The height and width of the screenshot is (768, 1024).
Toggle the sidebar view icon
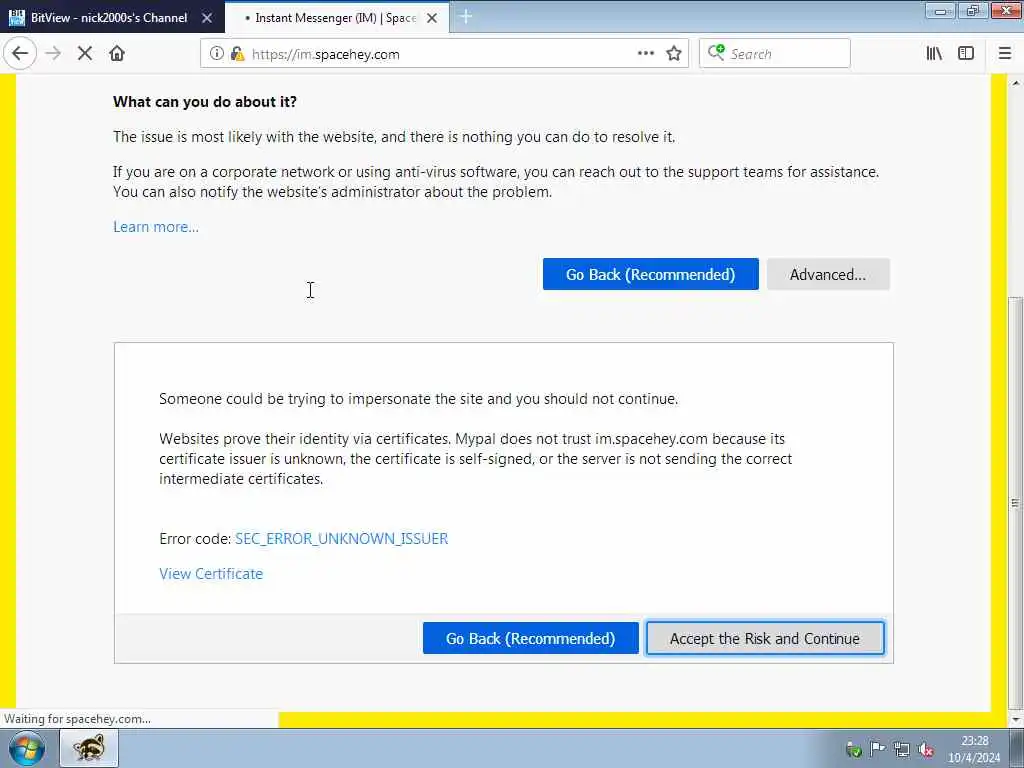pyautogui.click(x=966, y=54)
